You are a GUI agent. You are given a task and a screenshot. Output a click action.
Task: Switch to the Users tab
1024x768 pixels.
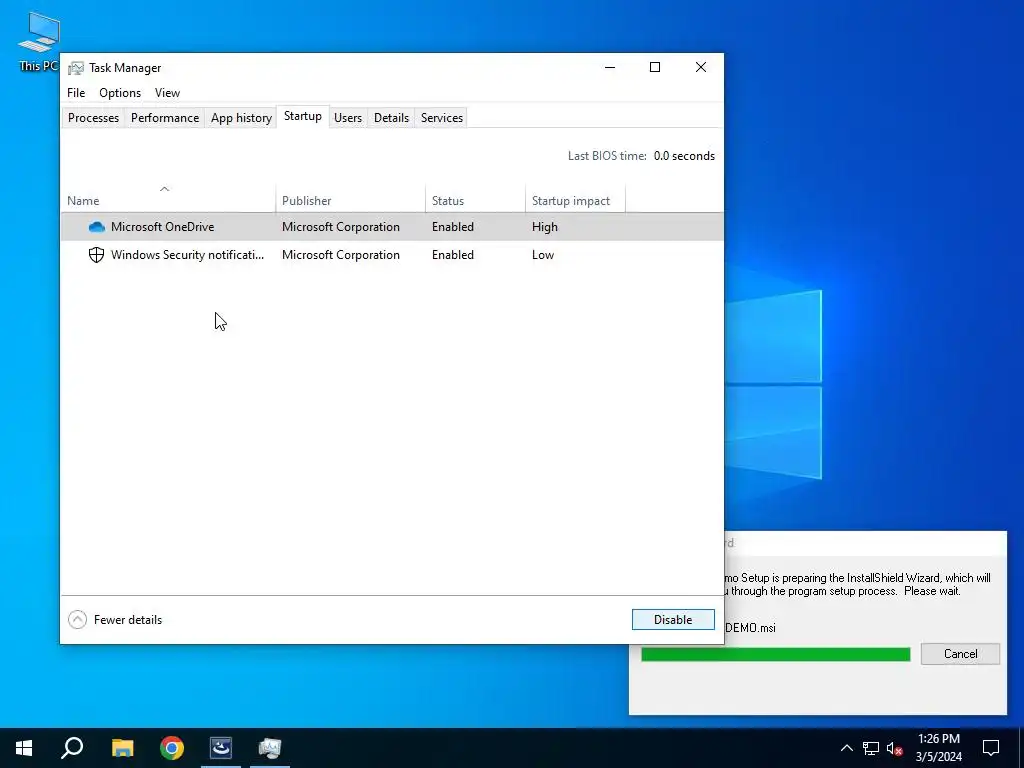tap(348, 118)
